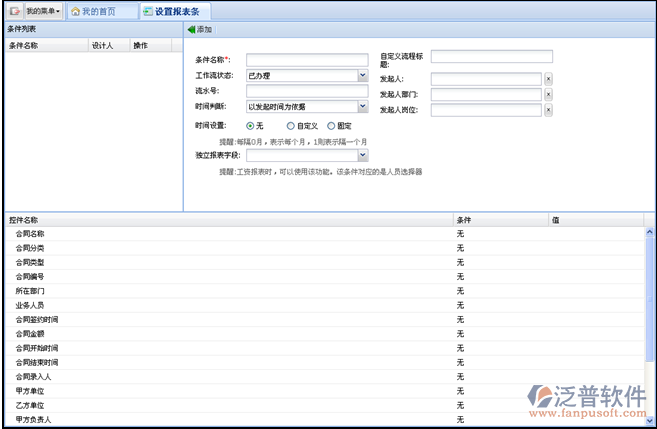The width and height of the screenshot is (657, 429).
Task: Select the 无 time setting radio
Action: pyautogui.click(x=250, y=126)
